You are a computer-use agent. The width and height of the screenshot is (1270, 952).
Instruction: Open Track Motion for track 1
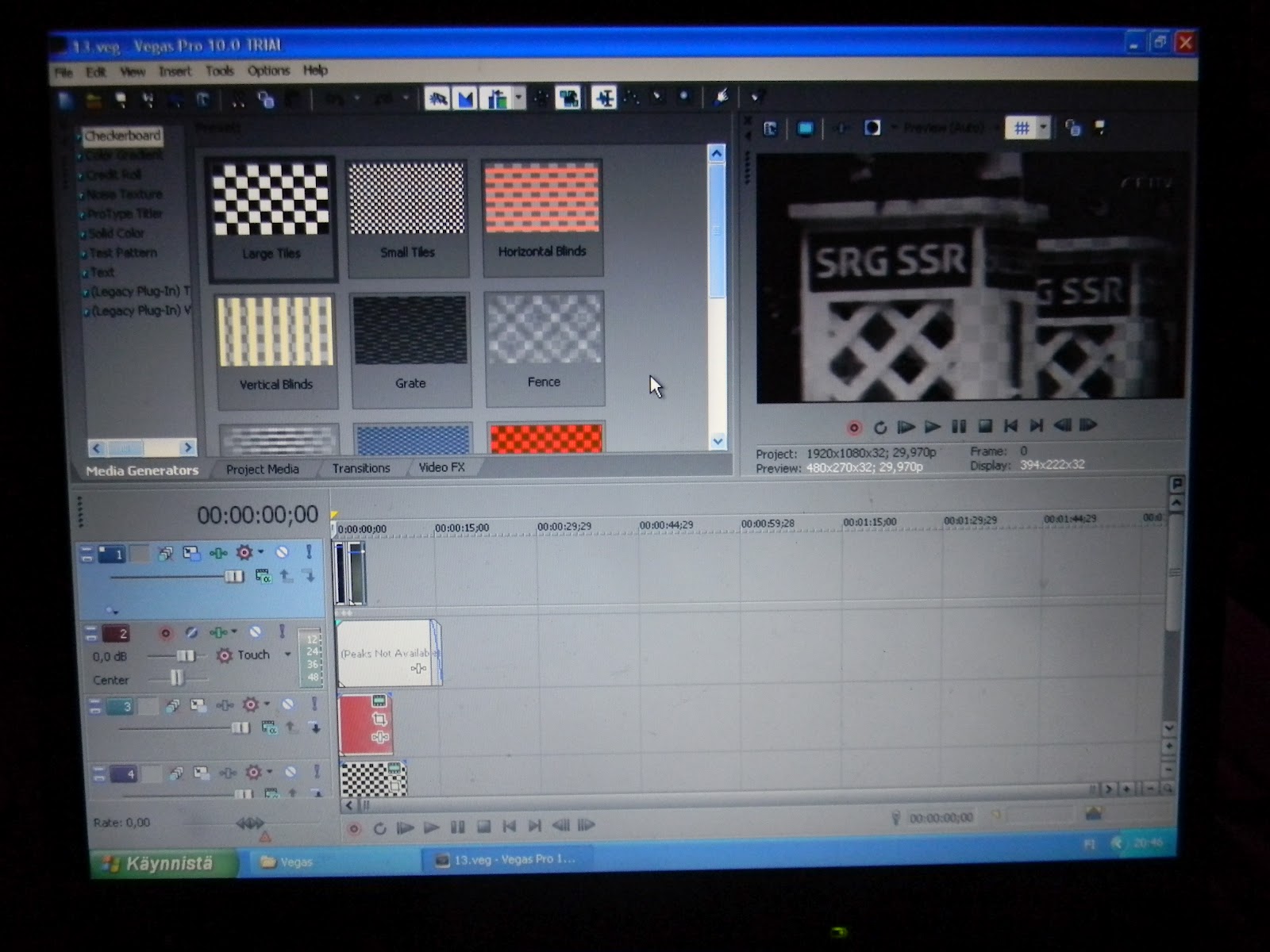point(191,554)
